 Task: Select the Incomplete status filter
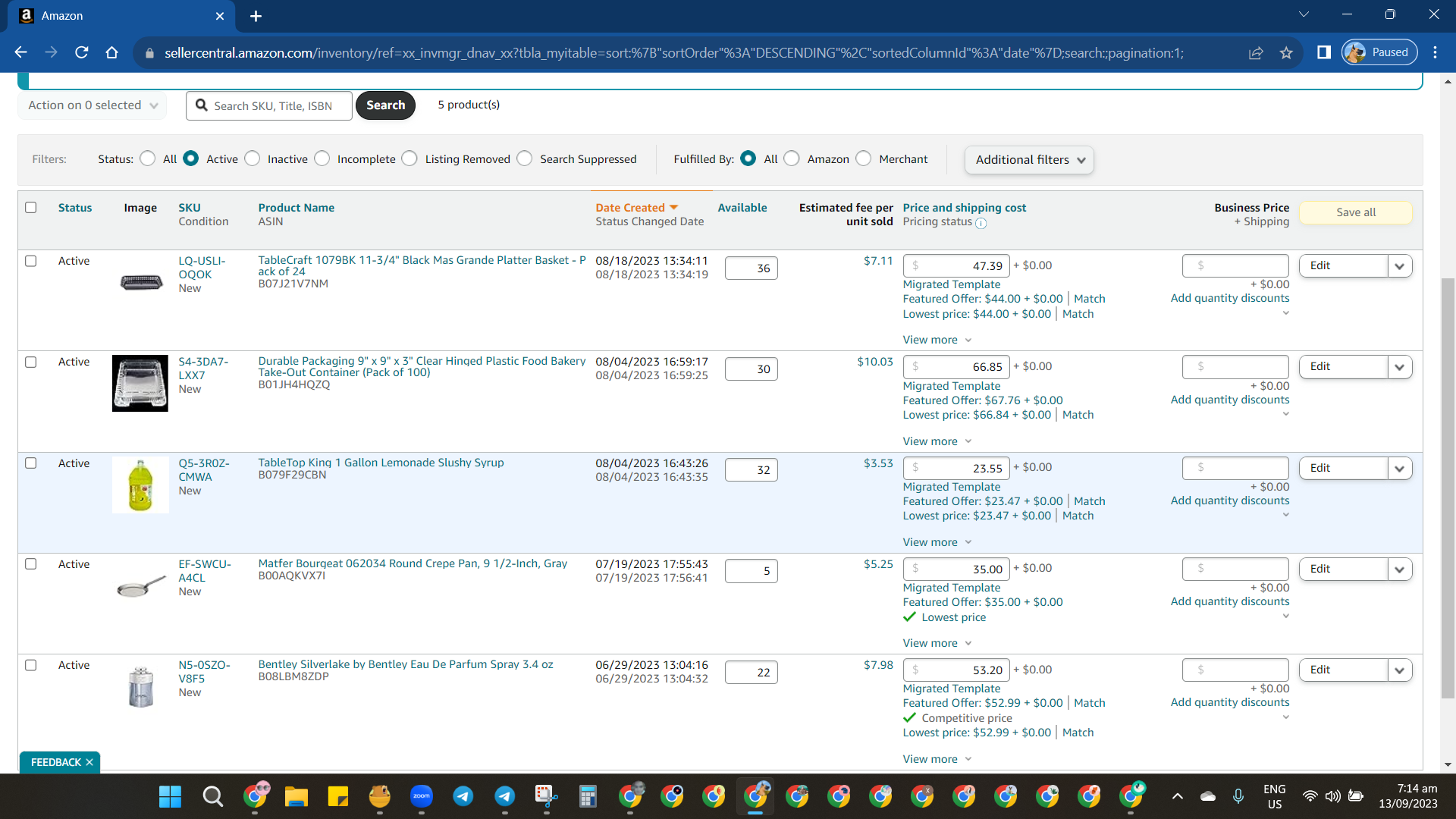322,158
